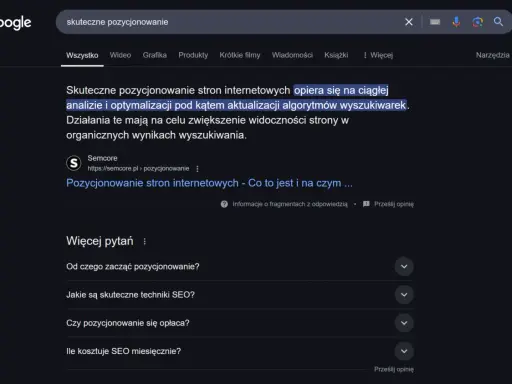Click feedback flag icon near snippet

point(366,204)
